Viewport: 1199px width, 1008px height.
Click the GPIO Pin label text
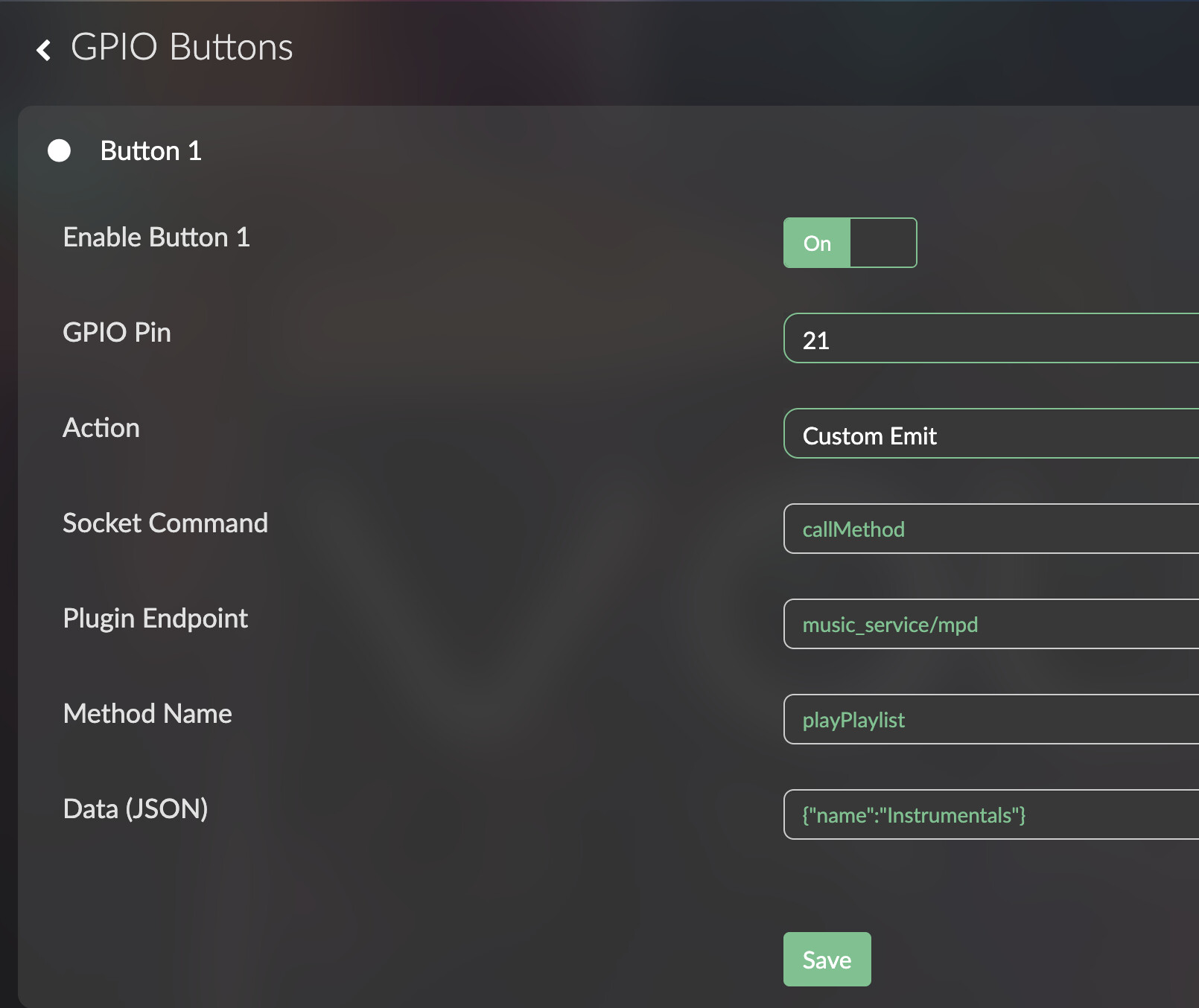(x=117, y=333)
